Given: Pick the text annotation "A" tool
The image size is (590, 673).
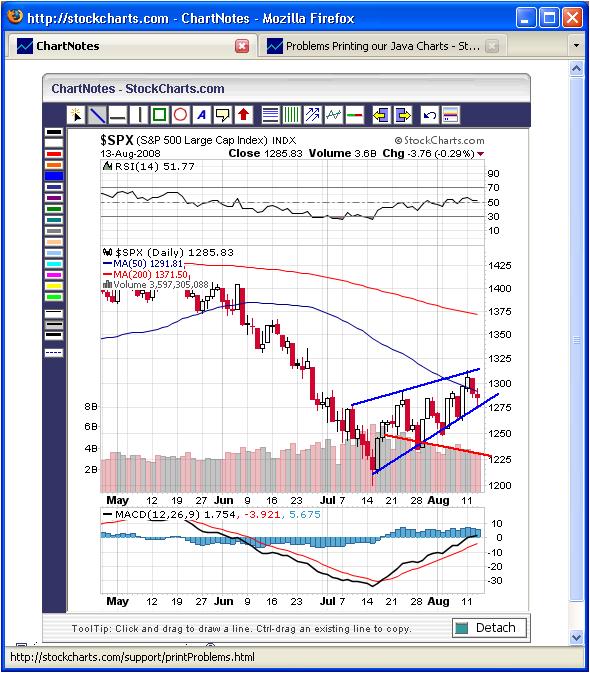Looking at the screenshot, I should pyautogui.click(x=202, y=115).
